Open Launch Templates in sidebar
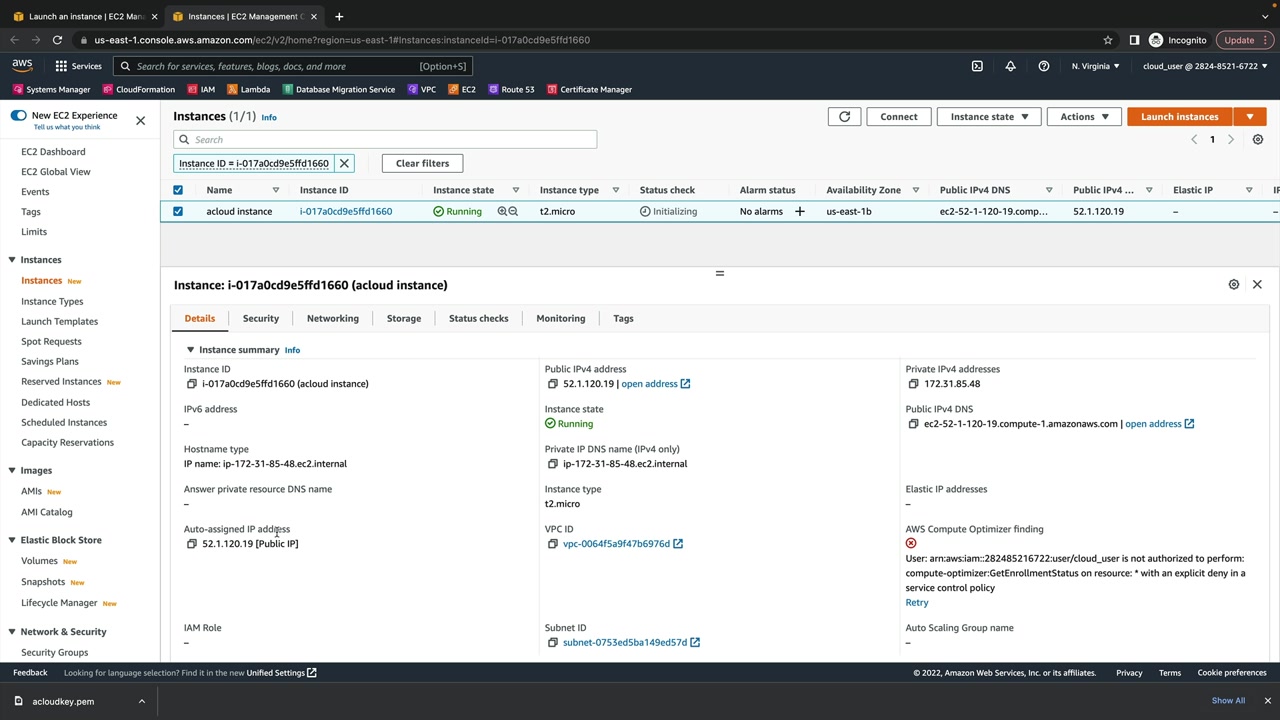The image size is (1280, 720). coord(59,321)
